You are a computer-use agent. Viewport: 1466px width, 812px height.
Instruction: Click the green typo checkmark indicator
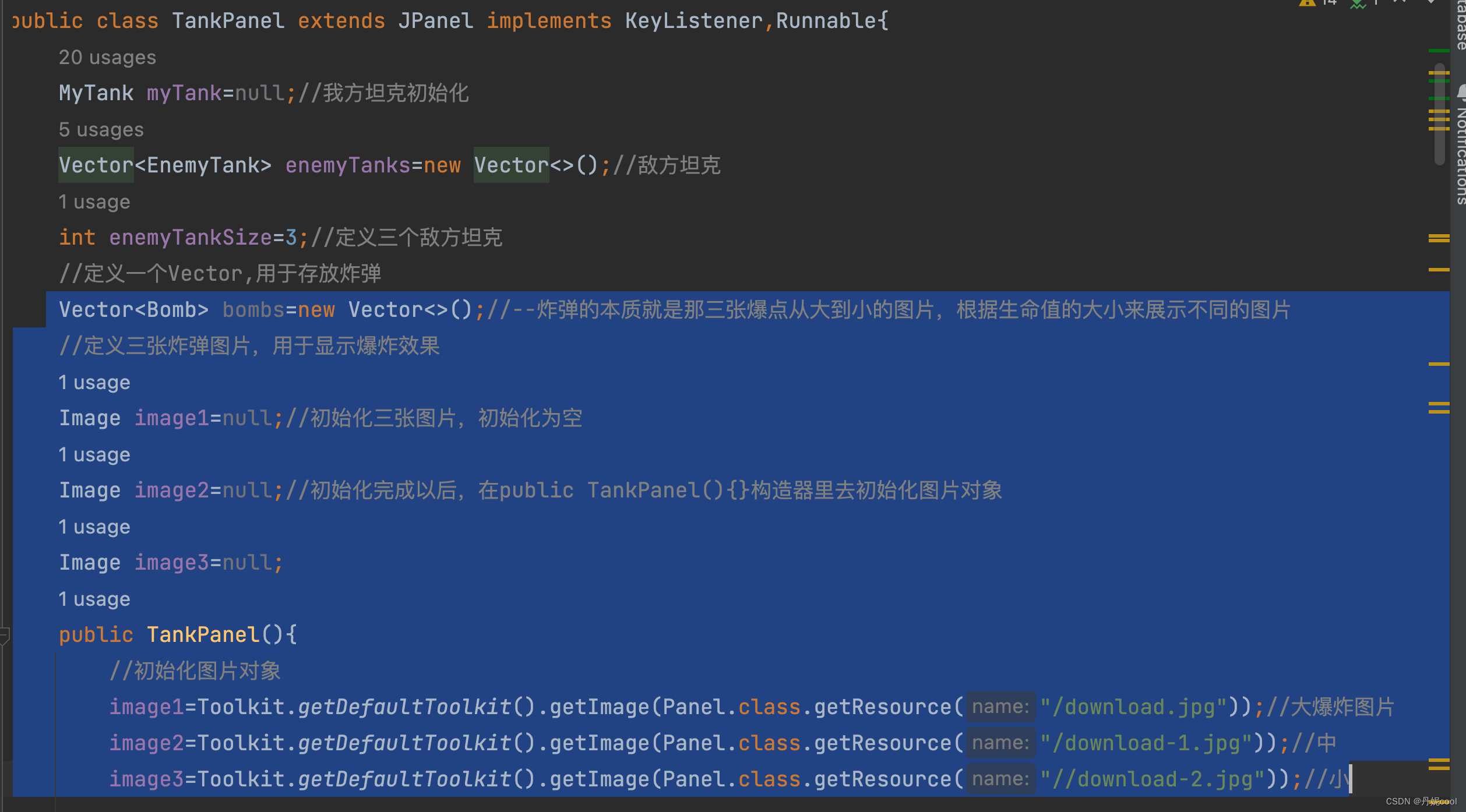pyautogui.click(x=1358, y=3)
